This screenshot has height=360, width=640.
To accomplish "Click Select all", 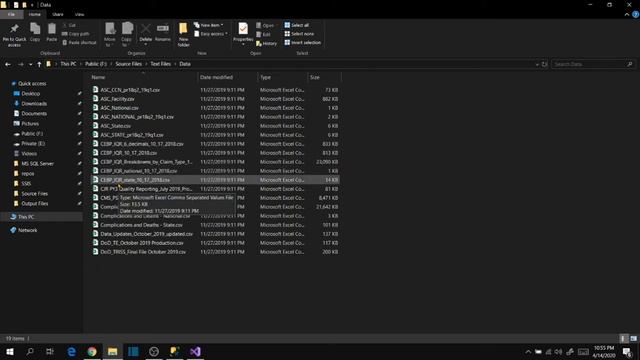I will click(x=297, y=25).
